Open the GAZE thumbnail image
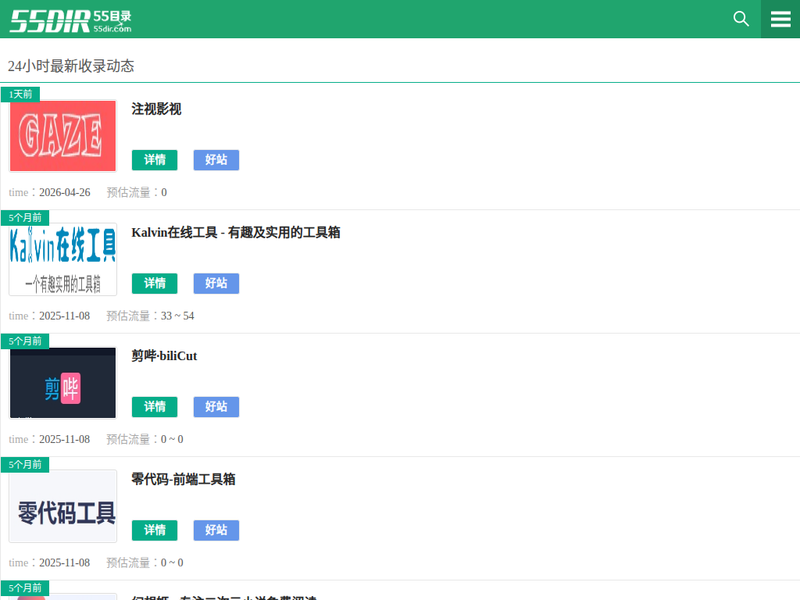This screenshot has width=800, height=600. tap(63, 136)
